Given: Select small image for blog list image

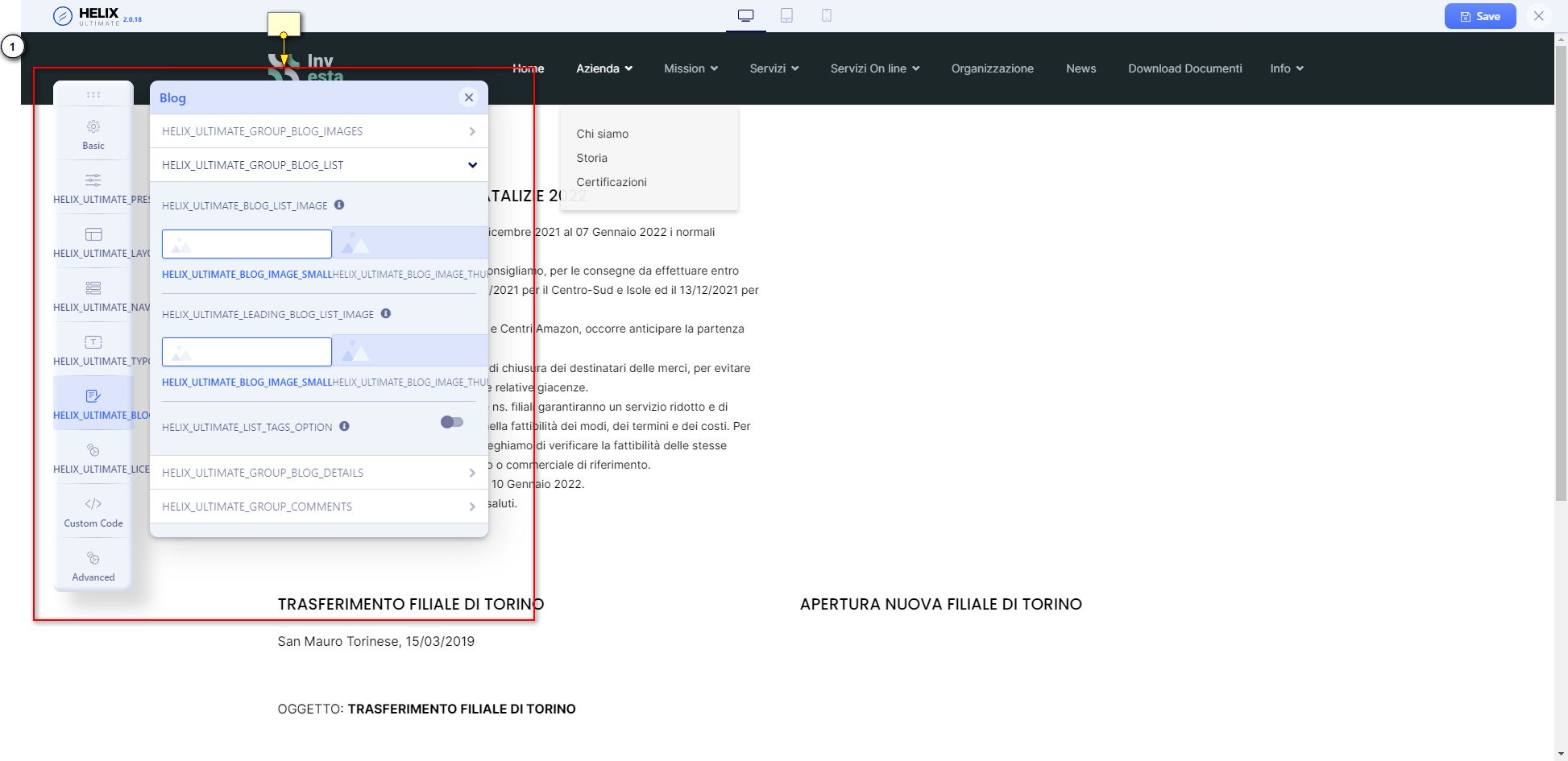Looking at the screenshot, I should (x=247, y=244).
